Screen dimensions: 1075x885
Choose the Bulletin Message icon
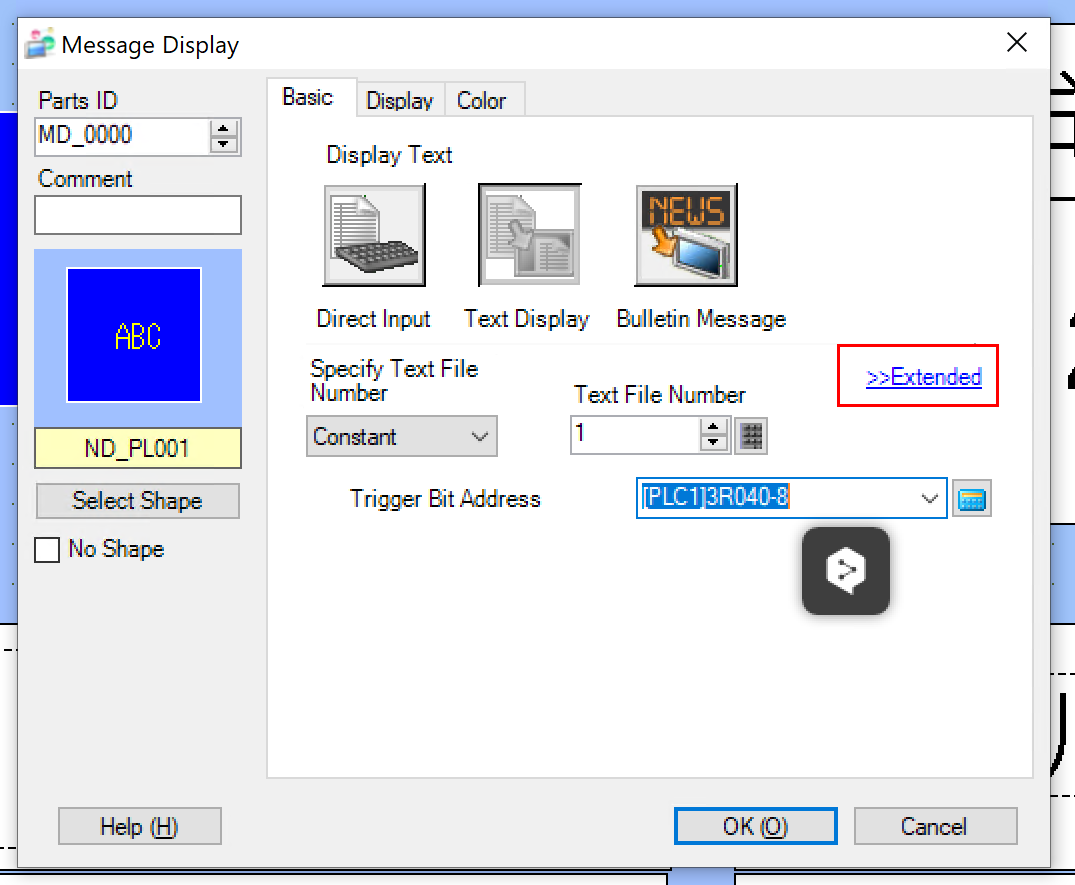[686, 236]
